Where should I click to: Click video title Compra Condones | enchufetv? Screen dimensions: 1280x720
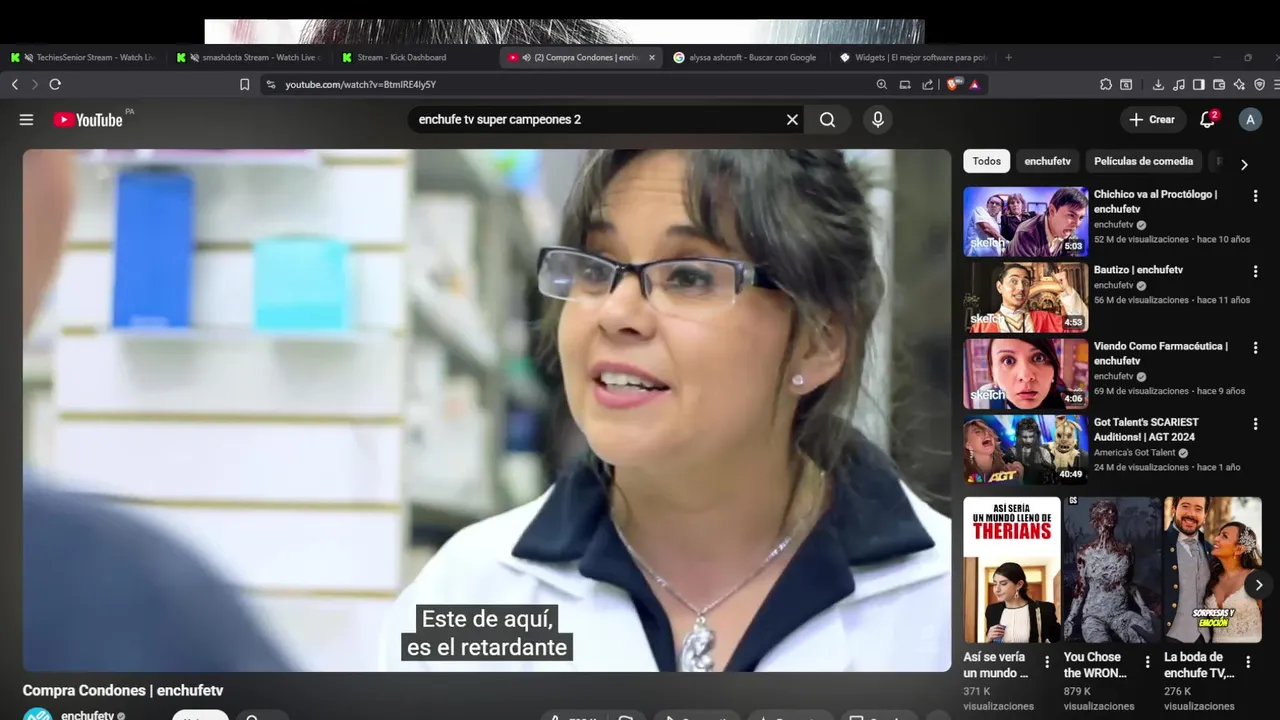123,691
